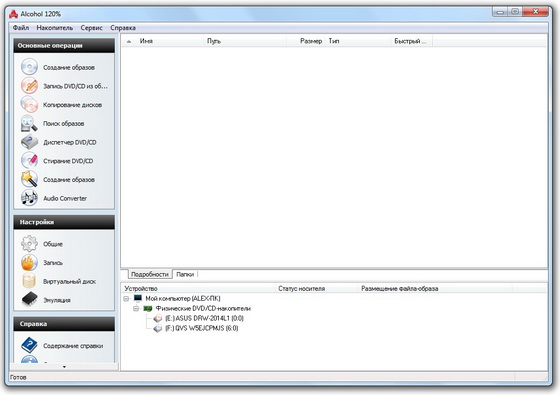
Task: Open the Эмуляция chip icon
Action: [x=29, y=300]
